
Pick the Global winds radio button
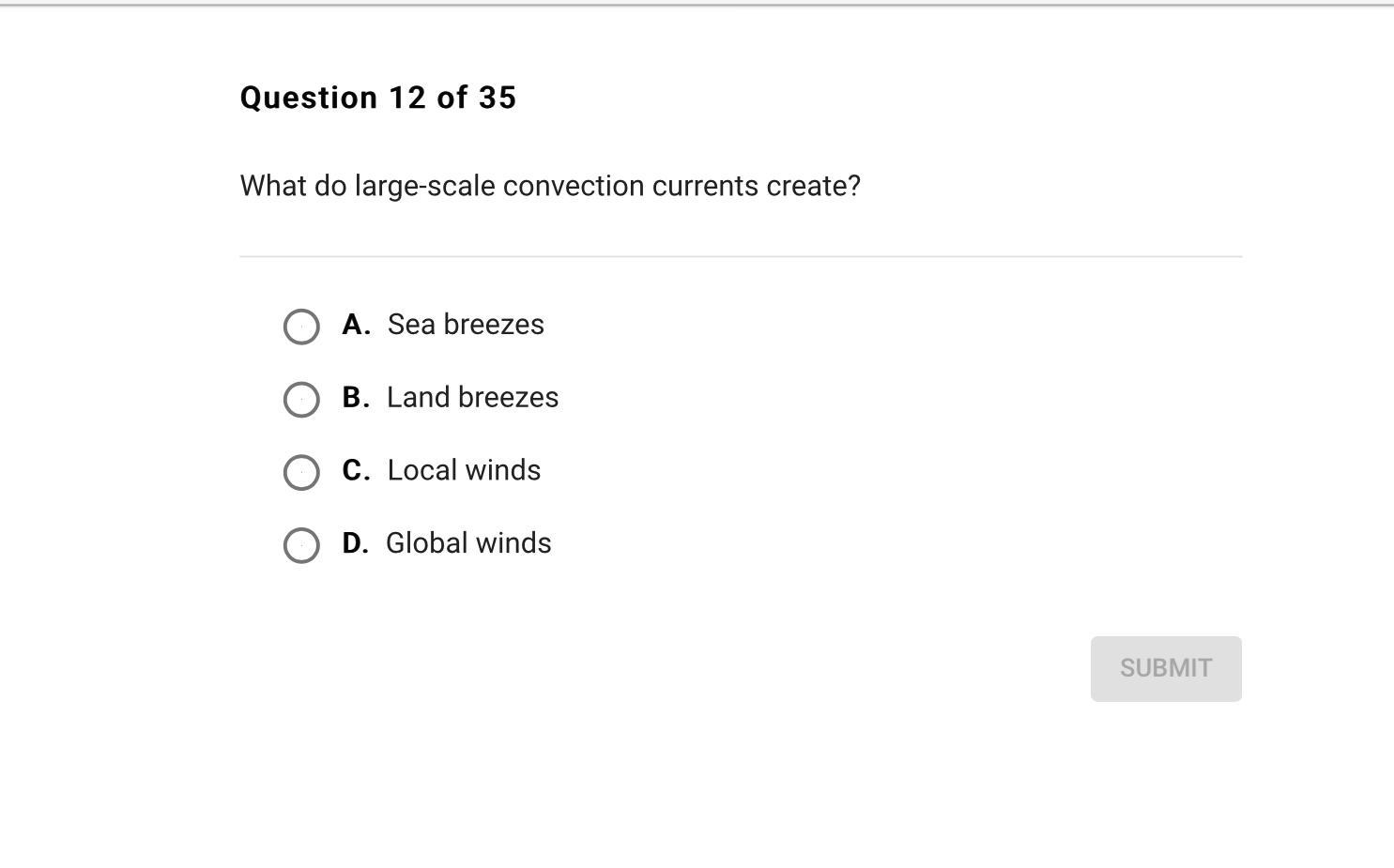tap(301, 545)
